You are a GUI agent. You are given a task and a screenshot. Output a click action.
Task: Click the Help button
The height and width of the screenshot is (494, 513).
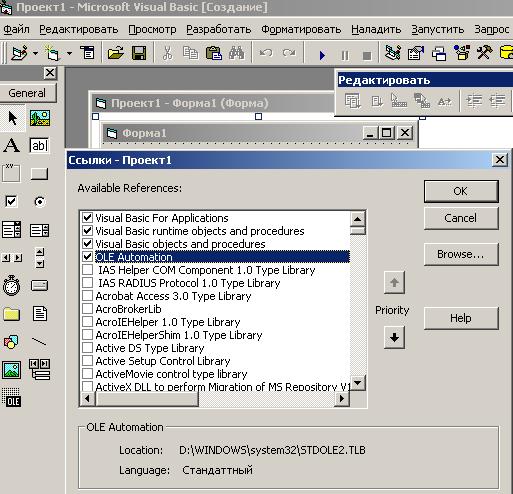pos(461,318)
